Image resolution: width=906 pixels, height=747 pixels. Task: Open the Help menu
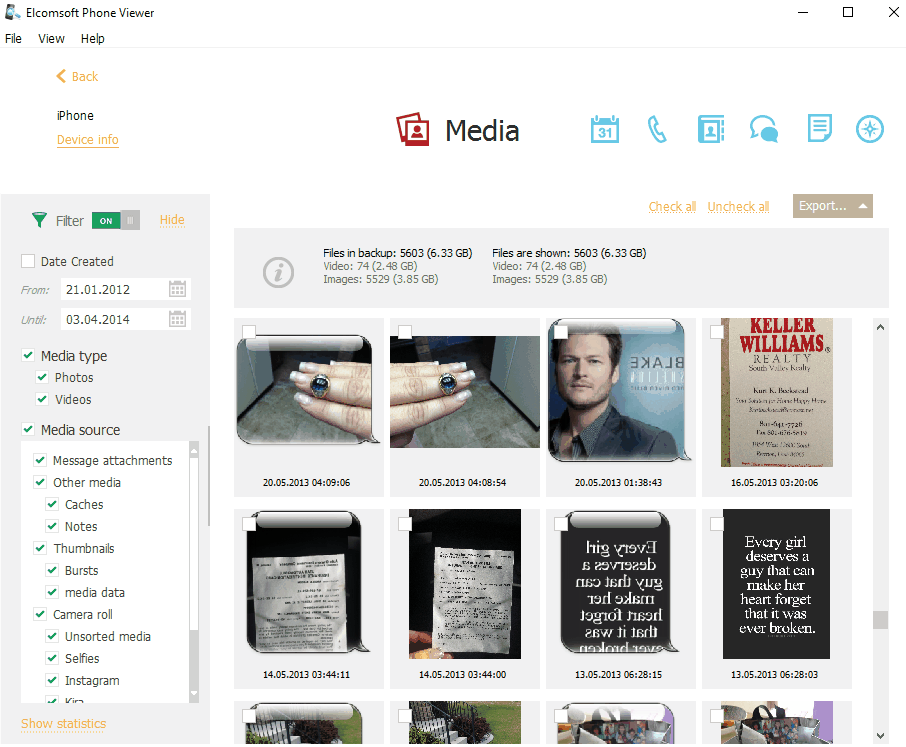click(x=93, y=39)
